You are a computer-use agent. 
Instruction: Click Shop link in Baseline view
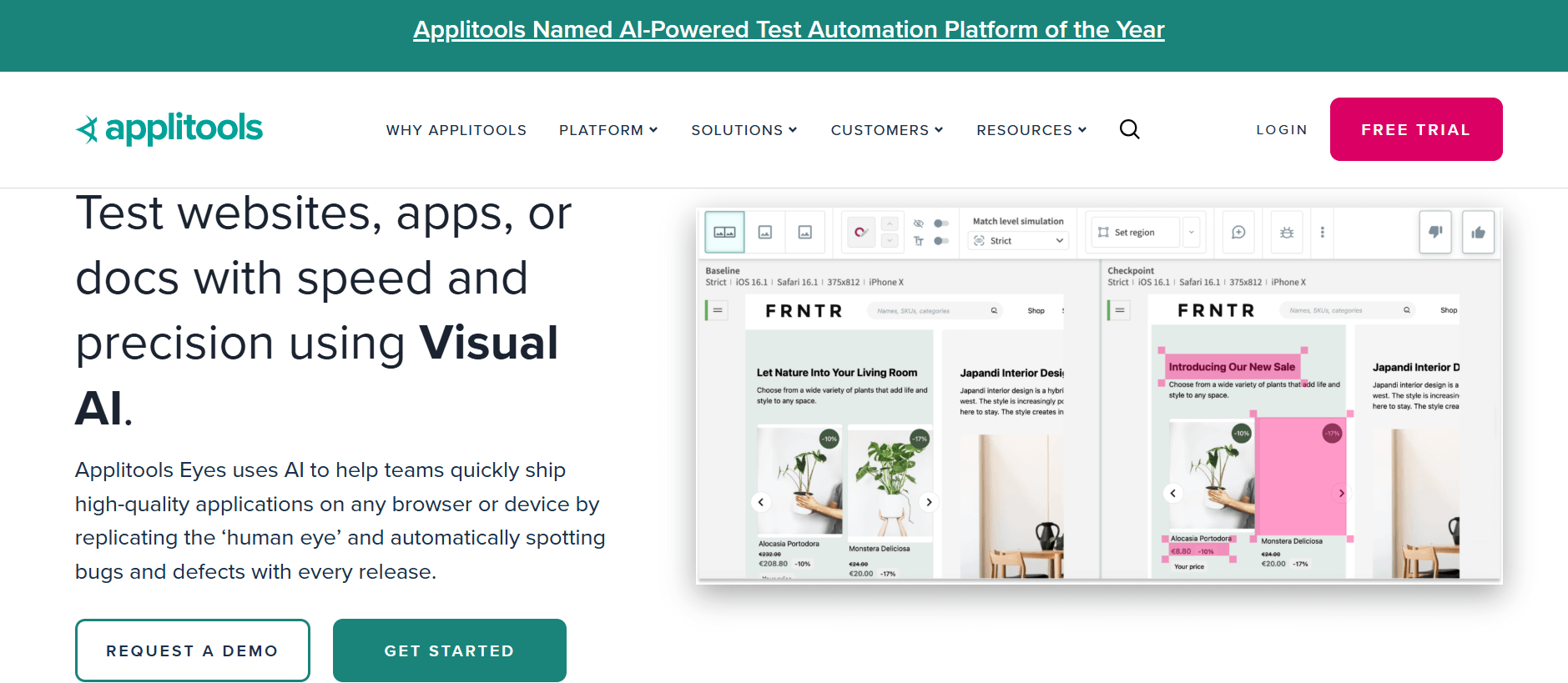[1036, 310]
